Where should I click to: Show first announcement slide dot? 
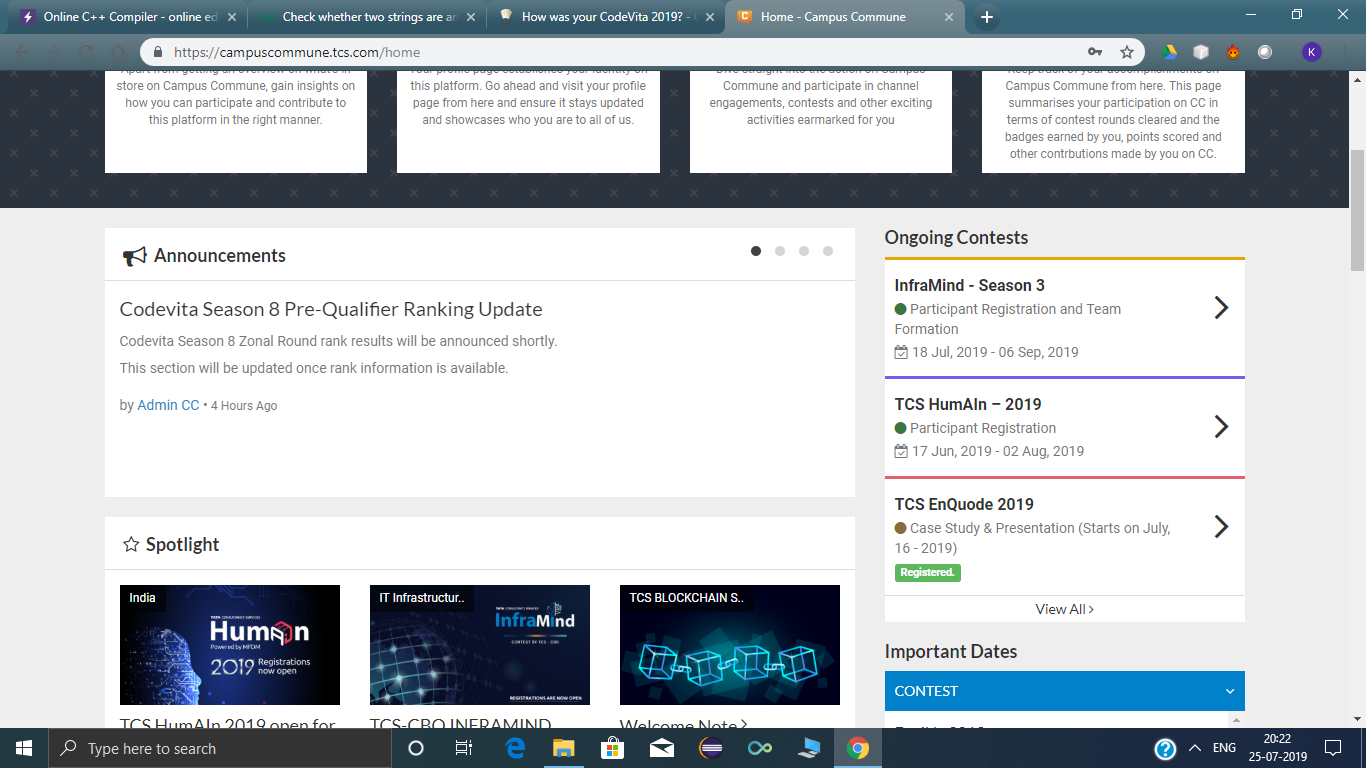click(x=756, y=251)
